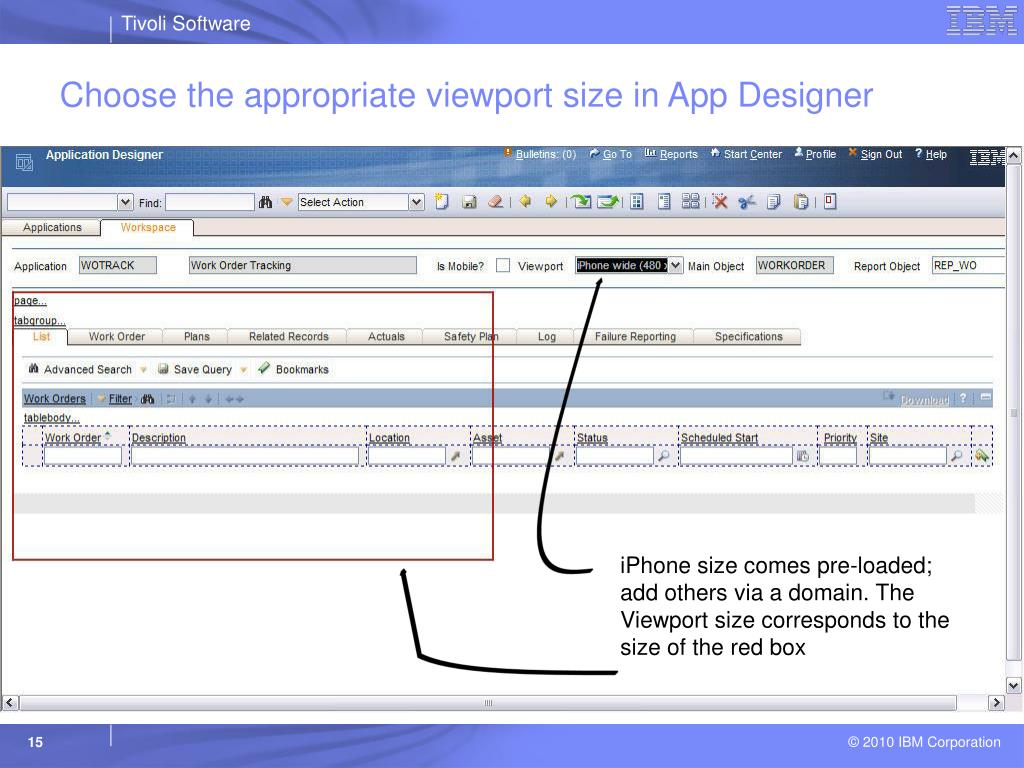Open the Specifications tab
The image size is (1024, 768).
pos(748,336)
